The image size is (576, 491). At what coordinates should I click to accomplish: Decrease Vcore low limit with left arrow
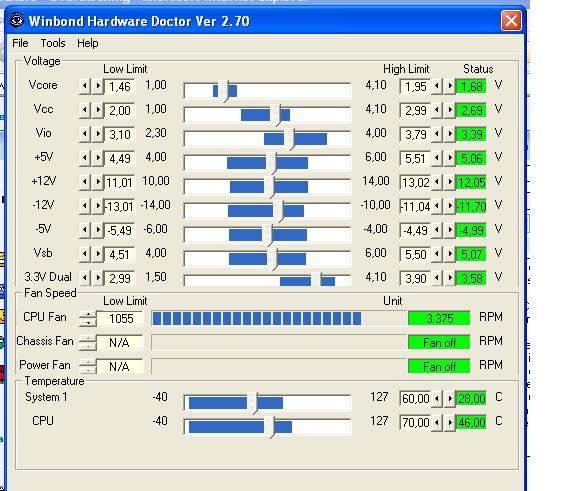coord(84,86)
